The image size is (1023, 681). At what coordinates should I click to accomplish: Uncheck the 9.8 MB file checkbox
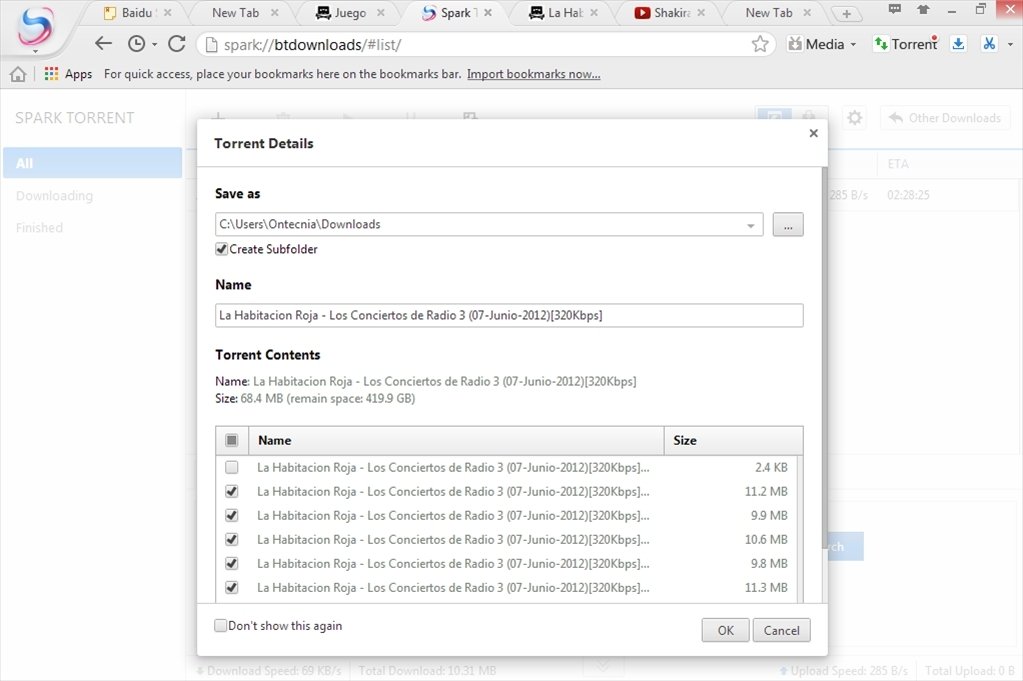[x=232, y=564]
